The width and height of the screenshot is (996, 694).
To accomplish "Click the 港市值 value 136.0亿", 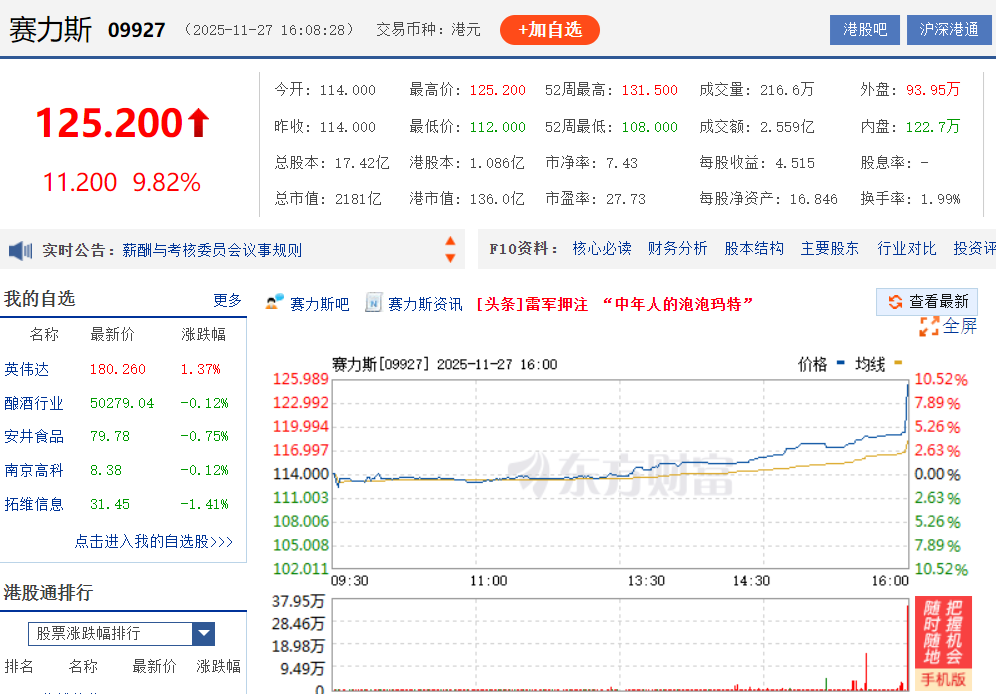I will tap(497, 199).
